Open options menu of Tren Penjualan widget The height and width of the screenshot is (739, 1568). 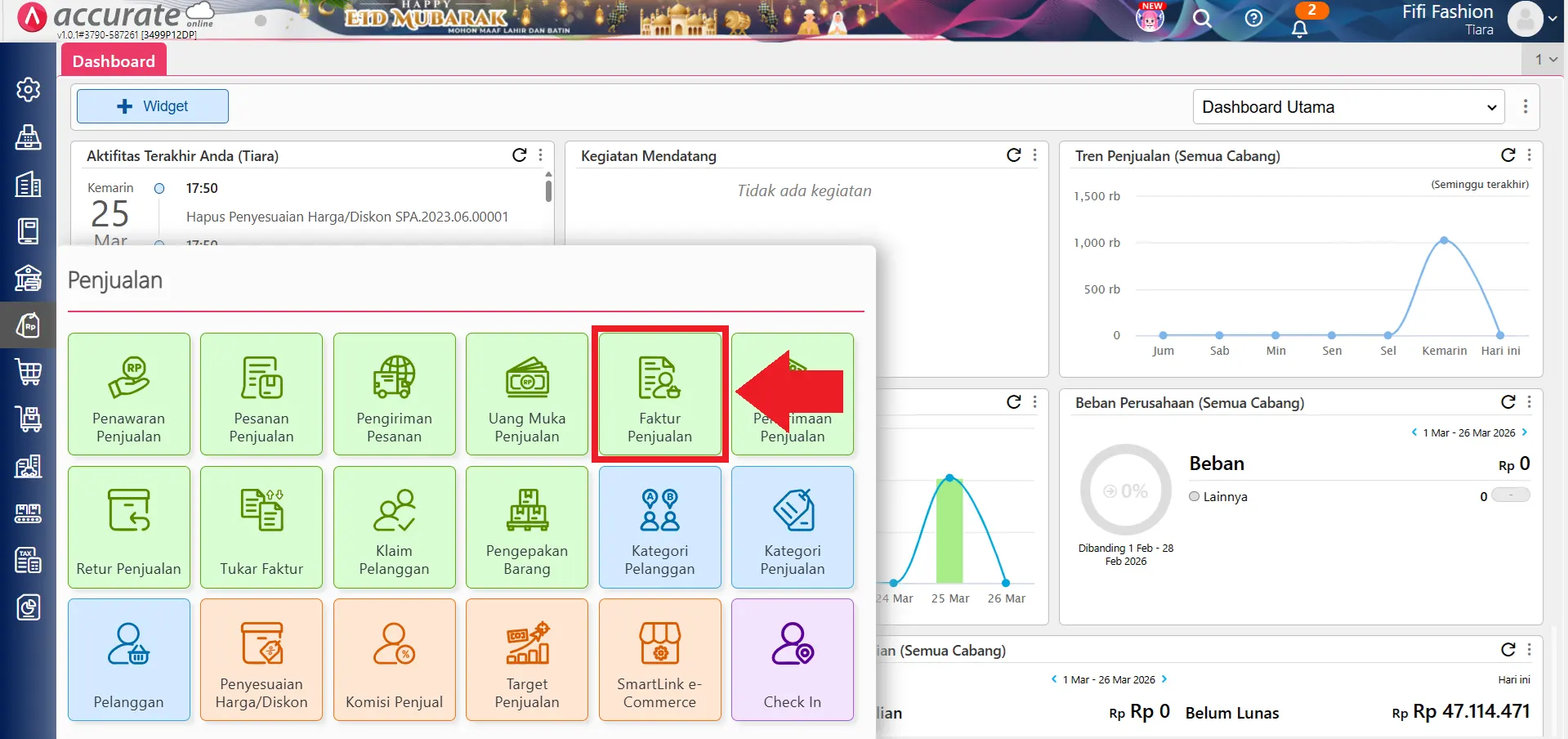pyautogui.click(x=1530, y=155)
